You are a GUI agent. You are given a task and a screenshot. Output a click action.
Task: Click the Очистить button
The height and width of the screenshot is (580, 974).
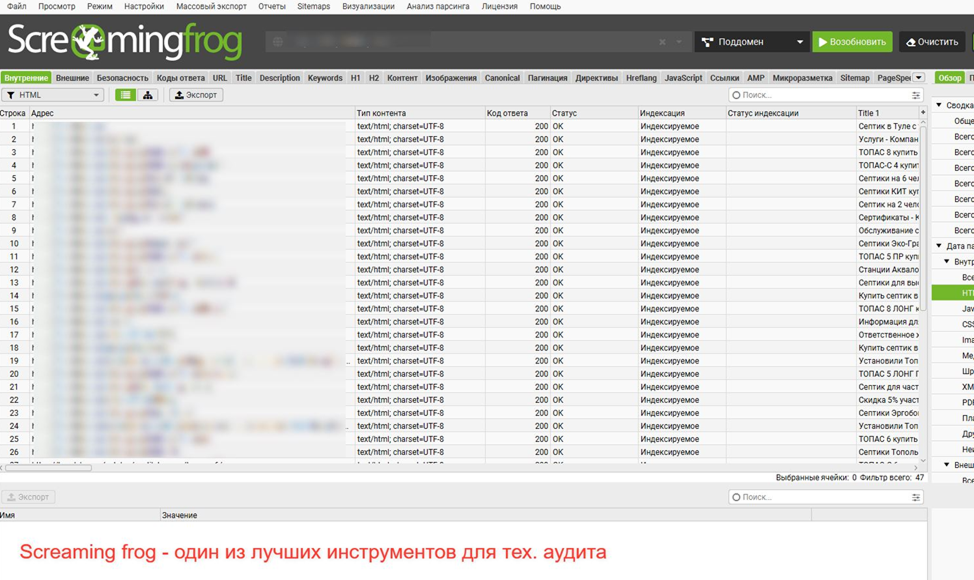pos(932,42)
